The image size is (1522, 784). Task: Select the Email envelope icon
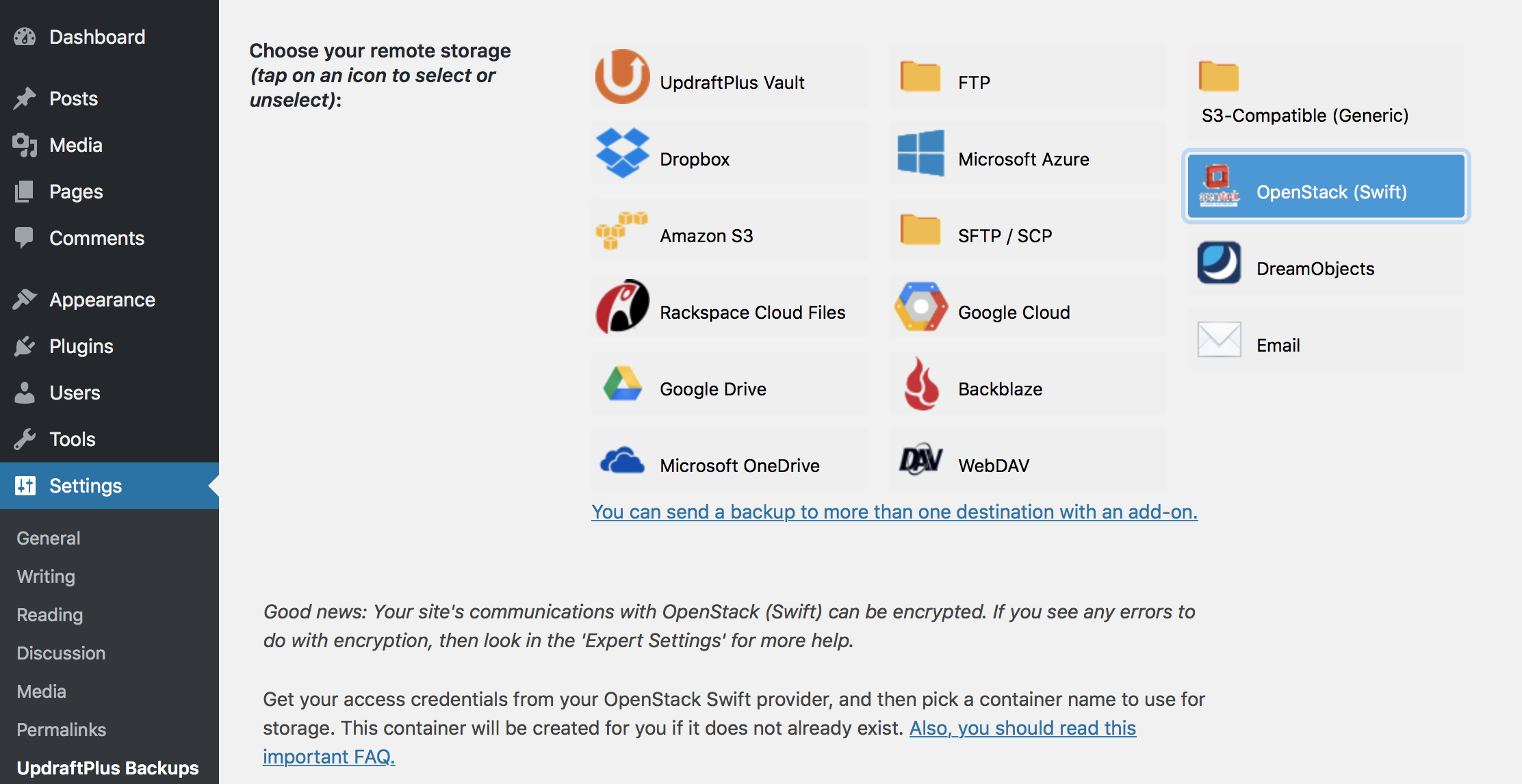point(1219,339)
